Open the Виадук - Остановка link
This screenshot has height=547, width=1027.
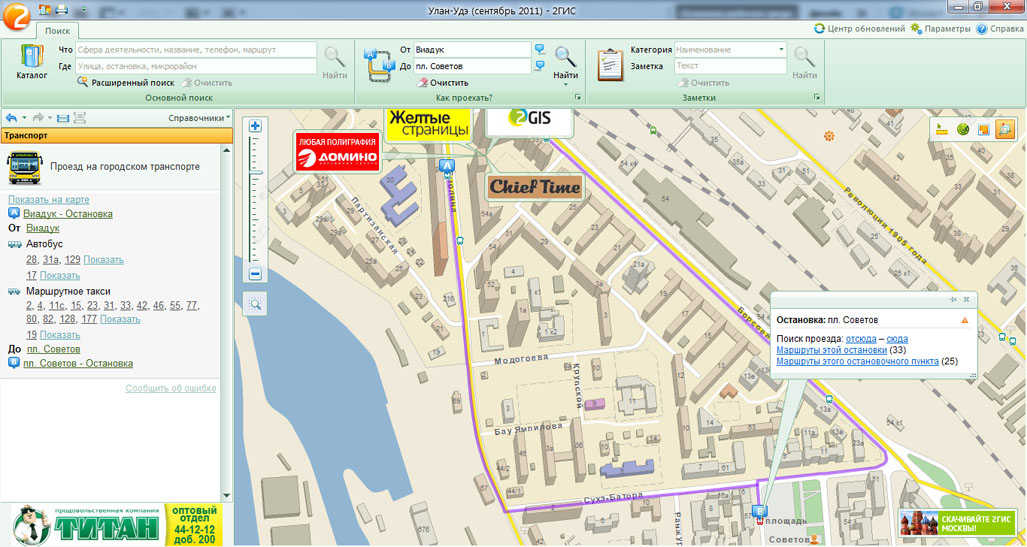67,214
